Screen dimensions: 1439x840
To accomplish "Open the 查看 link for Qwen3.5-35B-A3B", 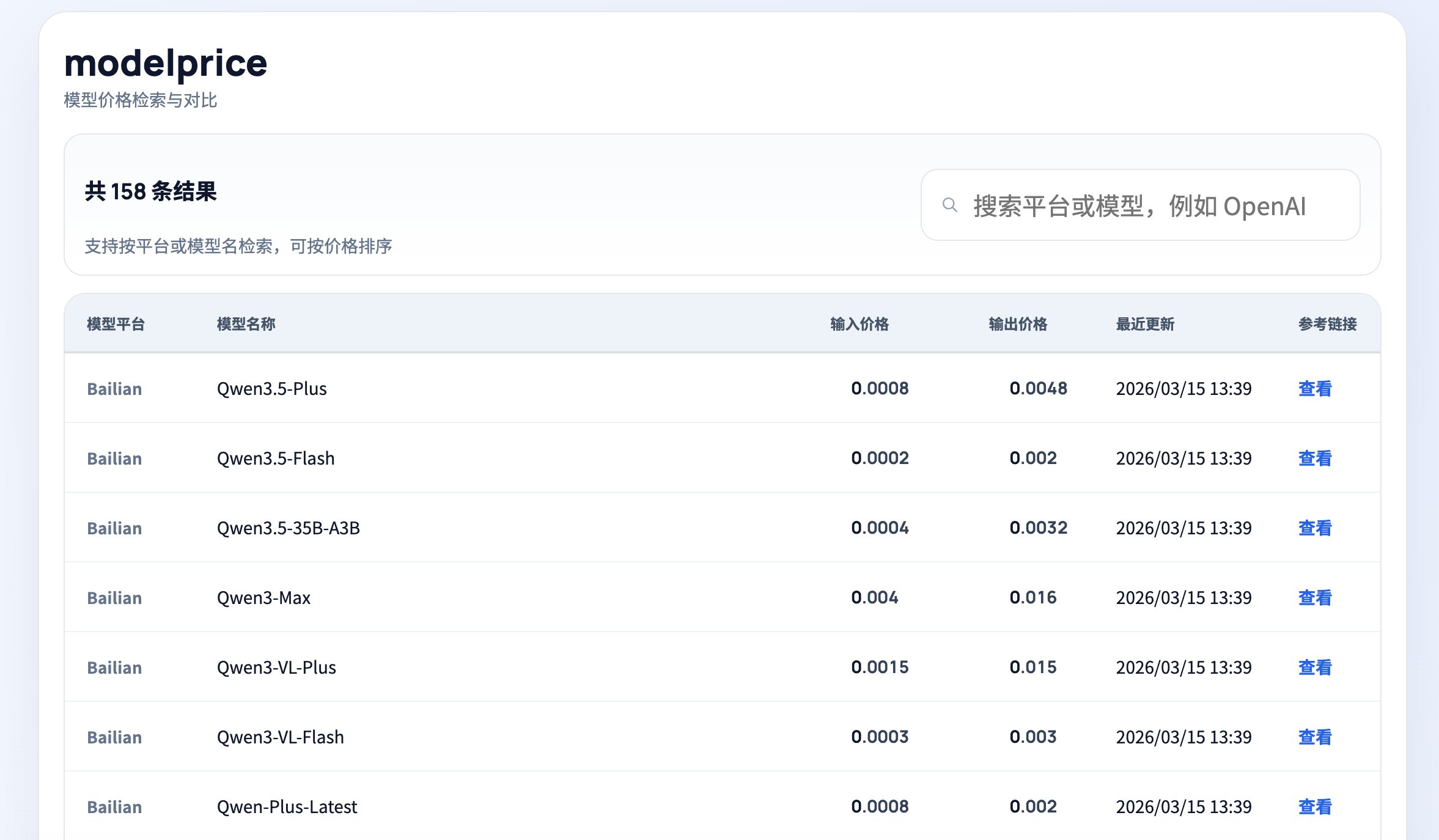I will [x=1314, y=528].
